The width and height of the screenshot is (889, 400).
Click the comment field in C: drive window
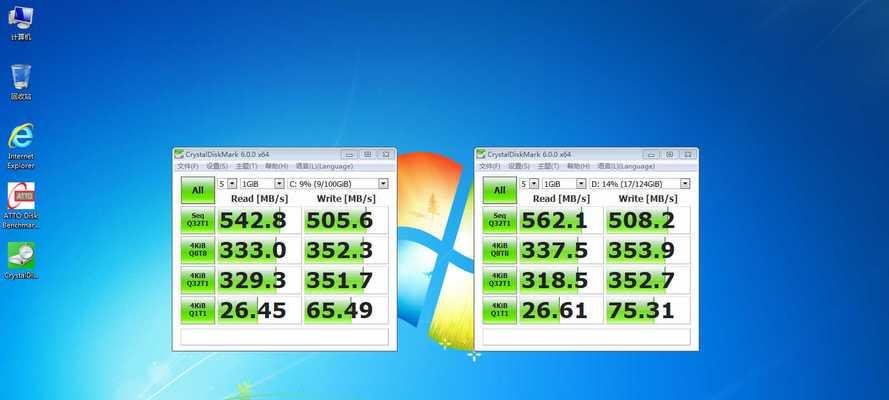285,337
